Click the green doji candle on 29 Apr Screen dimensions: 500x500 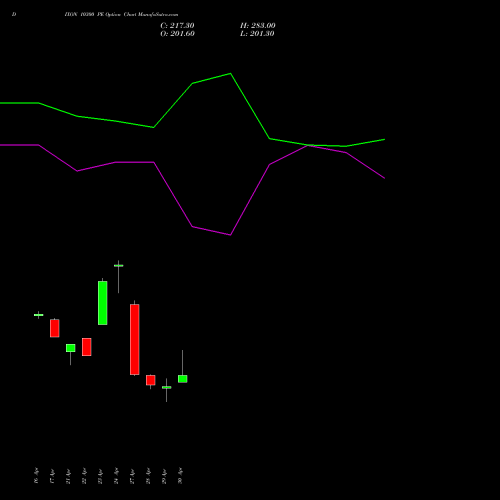tap(167, 387)
